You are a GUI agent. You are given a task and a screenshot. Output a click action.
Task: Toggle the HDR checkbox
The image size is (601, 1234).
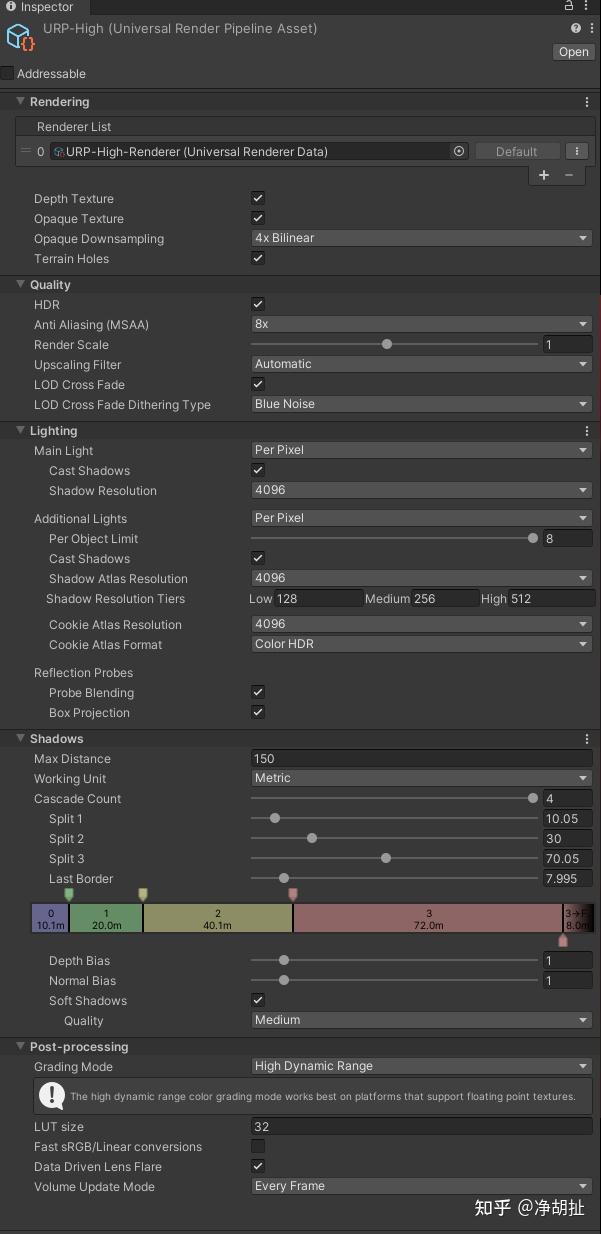pyautogui.click(x=258, y=304)
